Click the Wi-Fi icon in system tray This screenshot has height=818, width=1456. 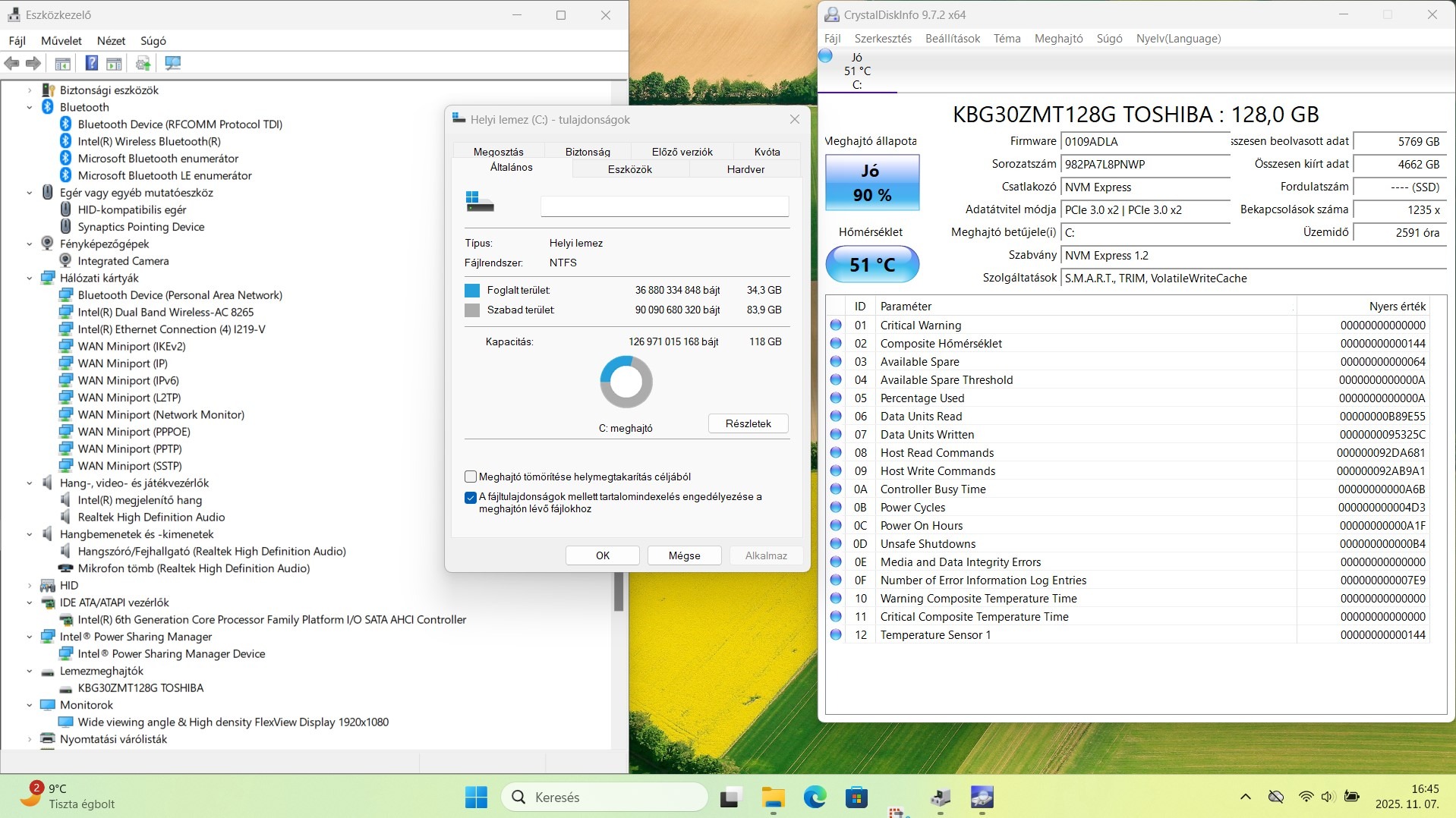tap(1306, 797)
